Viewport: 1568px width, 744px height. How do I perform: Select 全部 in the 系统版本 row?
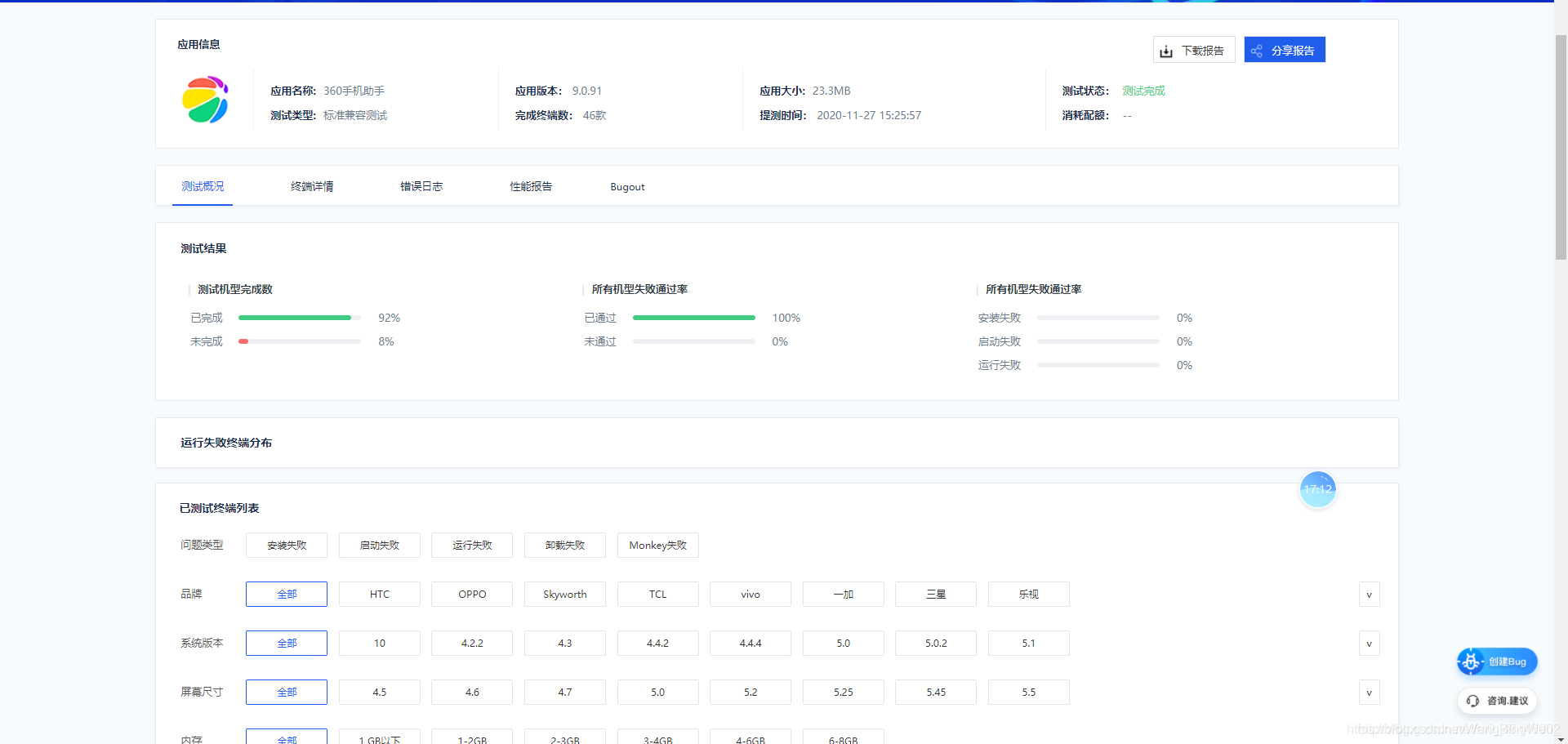coord(287,644)
